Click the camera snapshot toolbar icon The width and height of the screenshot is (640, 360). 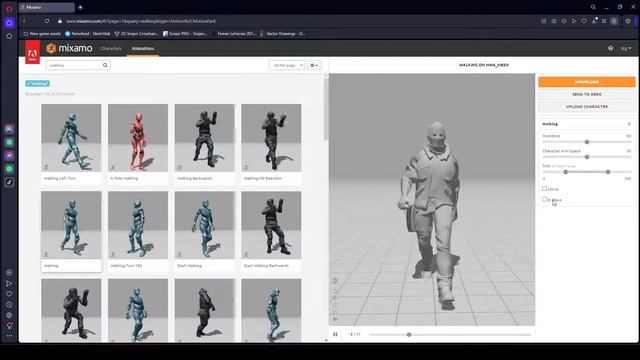[554, 21]
